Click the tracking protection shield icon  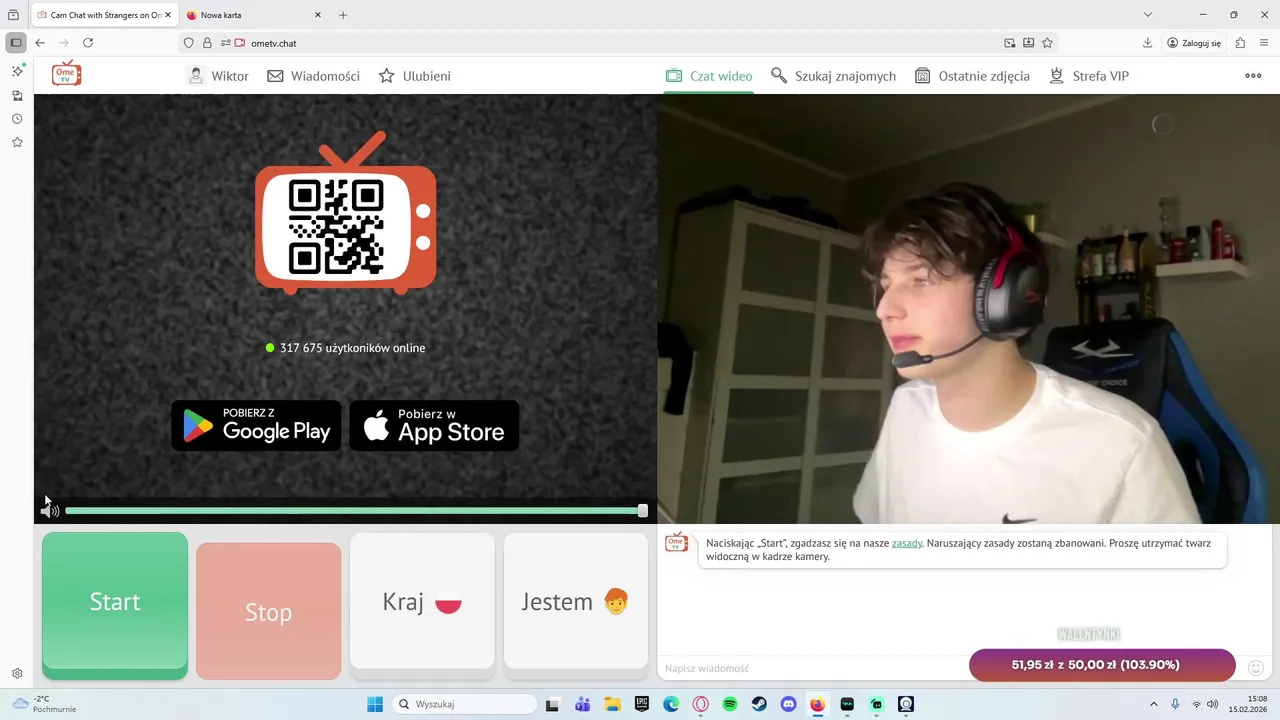point(188,43)
